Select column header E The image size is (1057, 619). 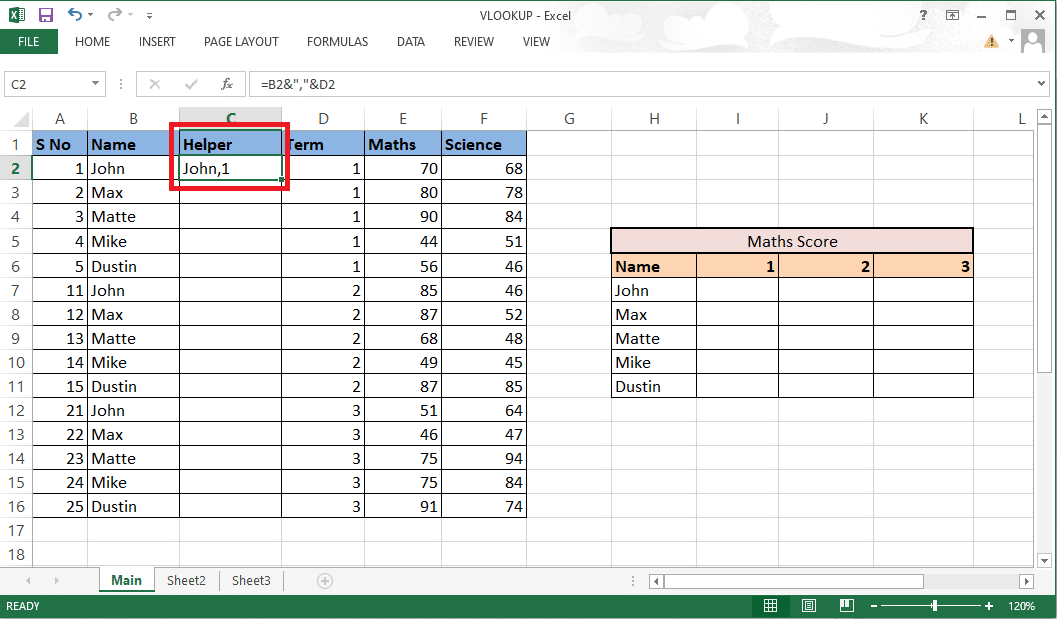click(x=403, y=119)
